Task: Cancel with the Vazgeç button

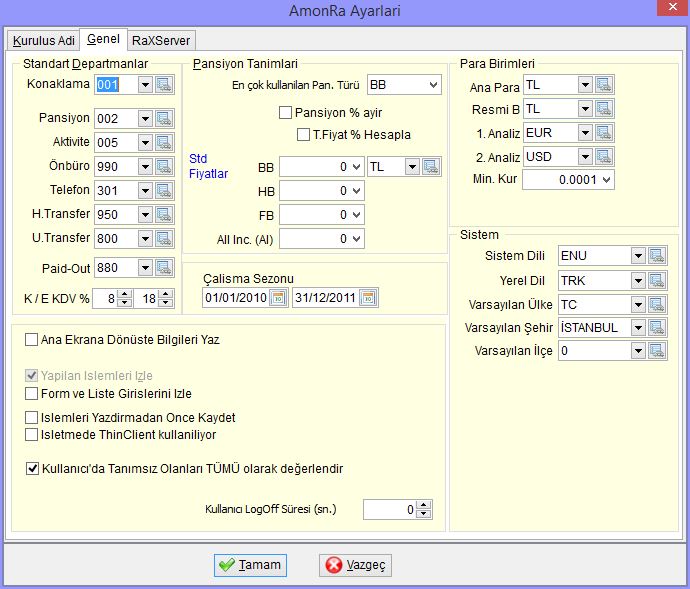Action: (x=355, y=565)
